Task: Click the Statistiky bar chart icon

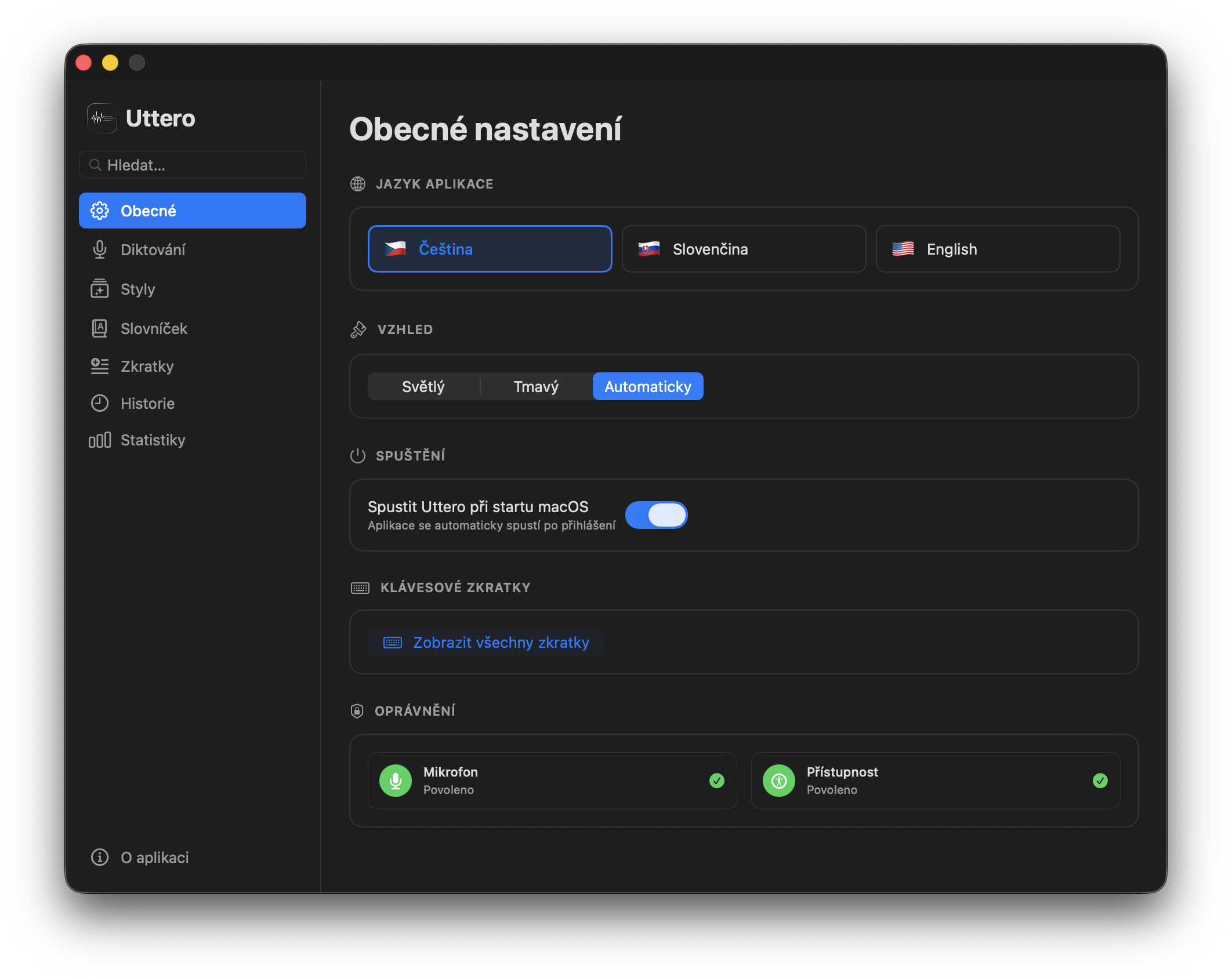Action: pos(100,440)
